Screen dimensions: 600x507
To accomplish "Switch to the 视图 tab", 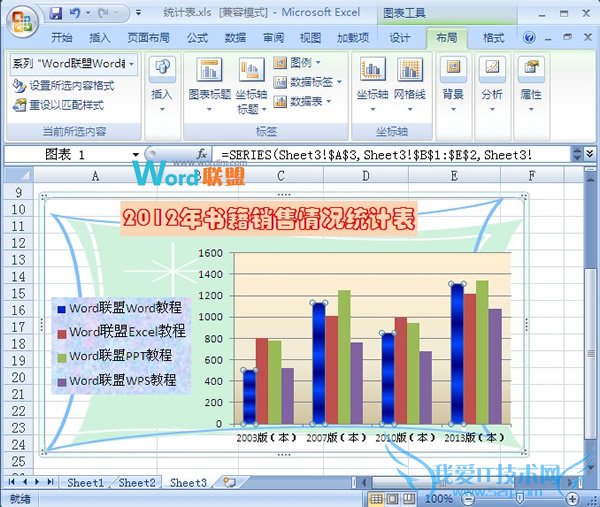I will pyautogui.click(x=310, y=37).
